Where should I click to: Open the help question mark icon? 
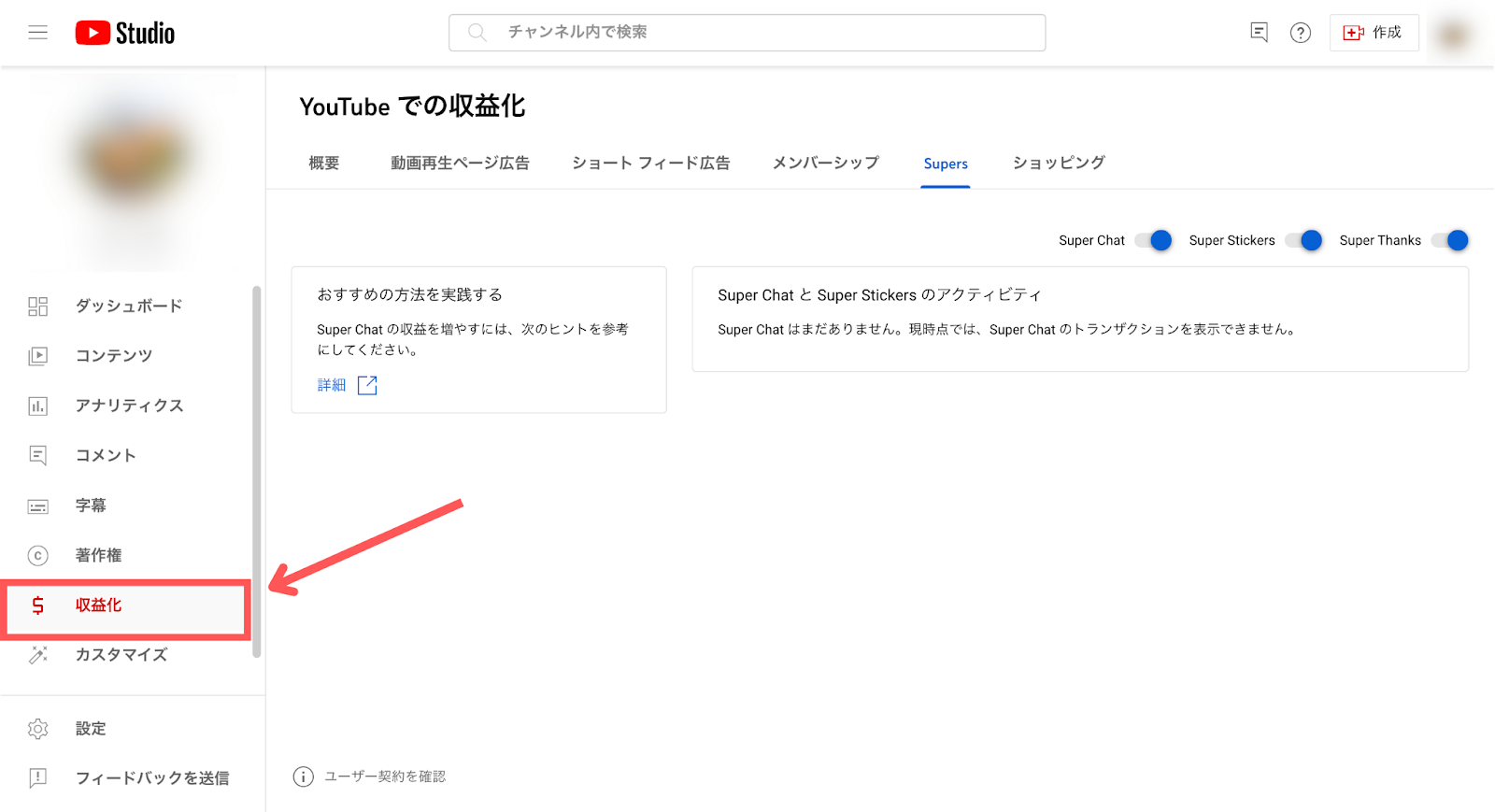pos(1300,33)
